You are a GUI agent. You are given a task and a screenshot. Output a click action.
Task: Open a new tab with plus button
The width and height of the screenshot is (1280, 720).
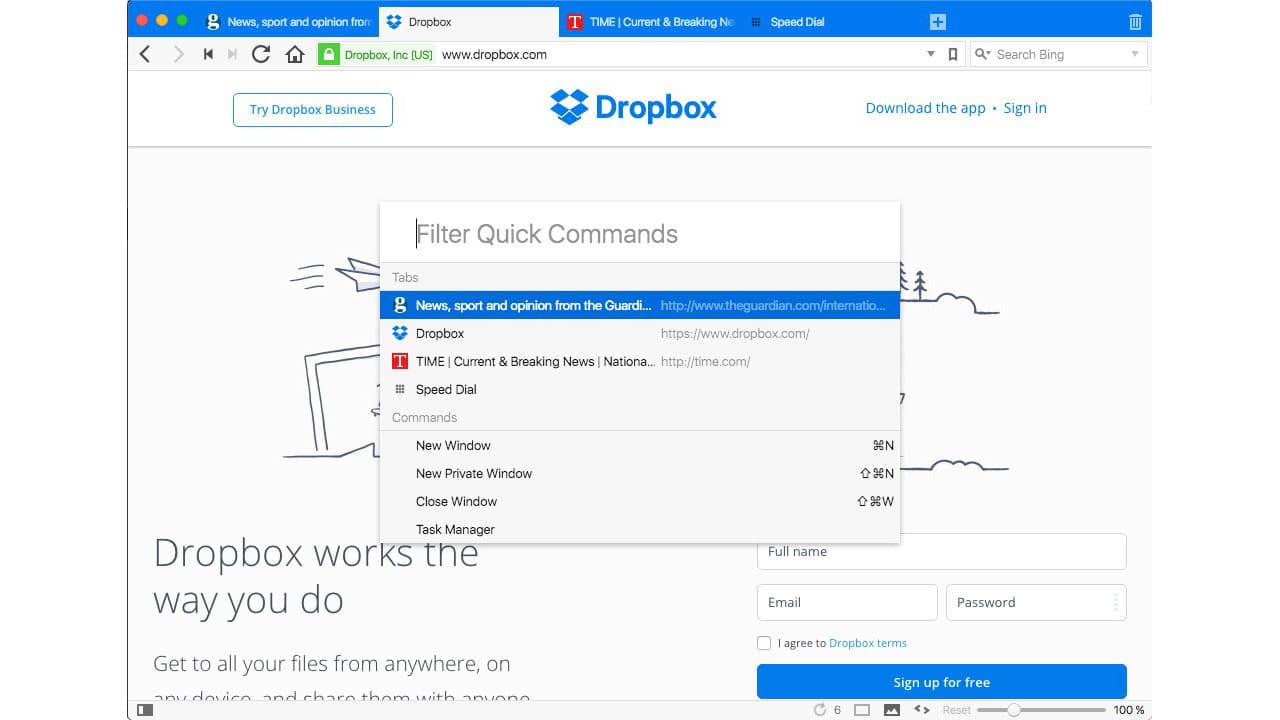click(937, 22)
